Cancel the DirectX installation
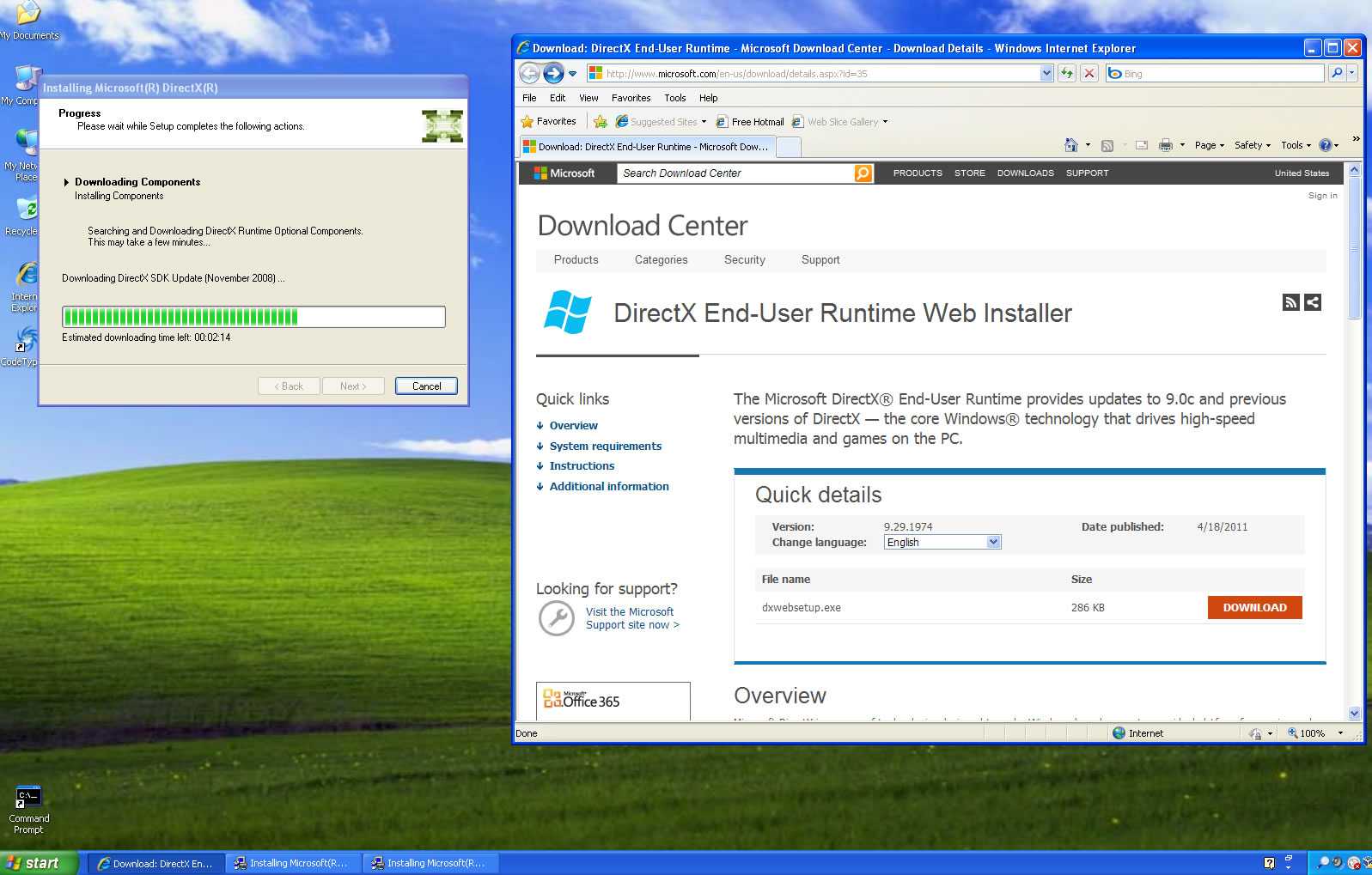This screenshot has height=875, width=1372. pyautogui.click(x=426, y=386)
